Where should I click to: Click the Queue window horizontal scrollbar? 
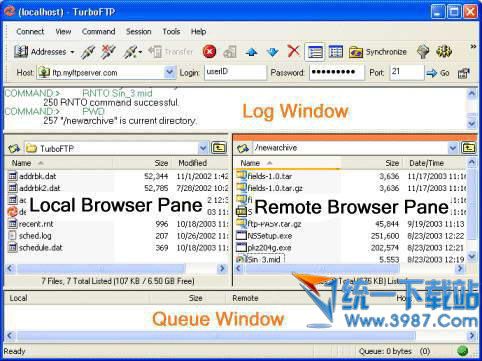coord(241,335)
